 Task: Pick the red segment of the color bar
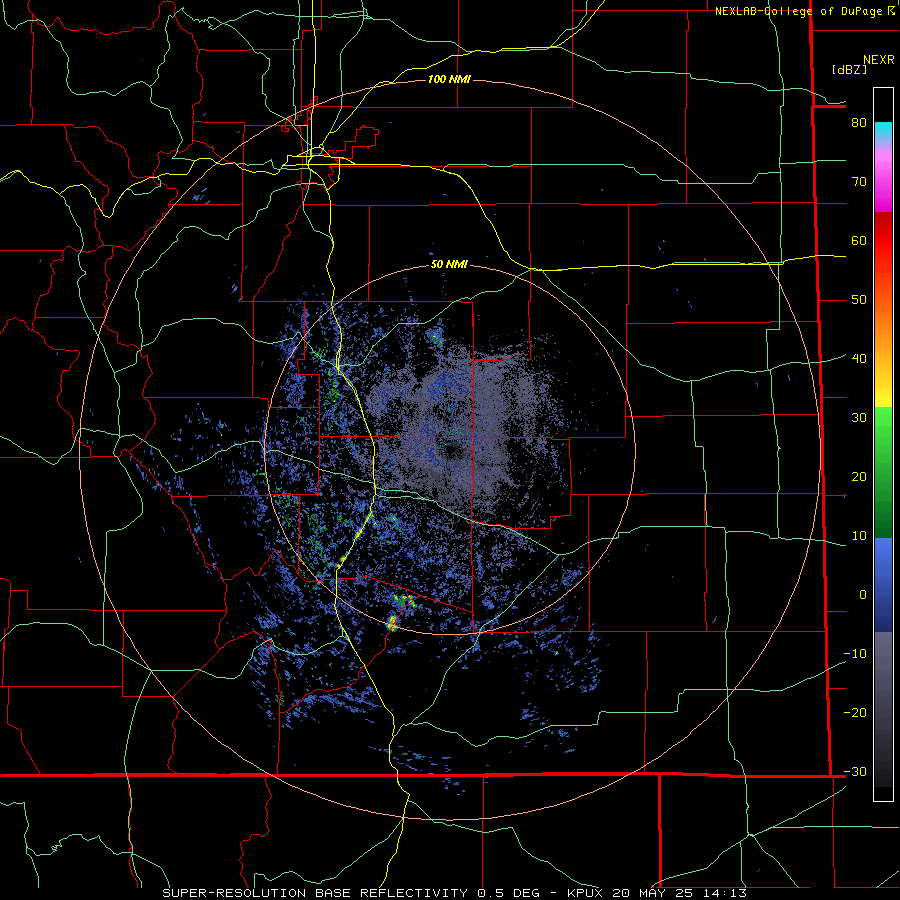883,241
